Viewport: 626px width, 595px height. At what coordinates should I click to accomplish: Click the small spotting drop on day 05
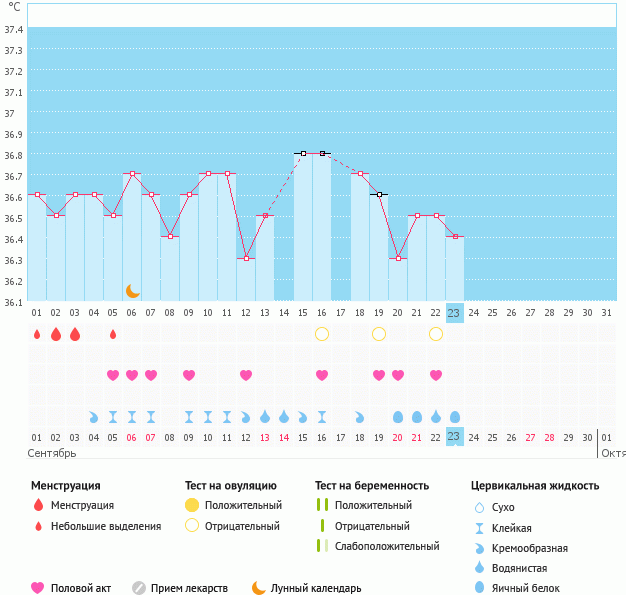[113, 334]
